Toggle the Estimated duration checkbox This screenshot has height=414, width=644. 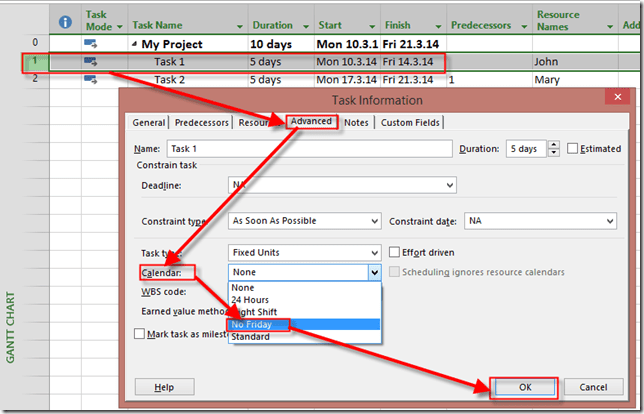(573, 148)
